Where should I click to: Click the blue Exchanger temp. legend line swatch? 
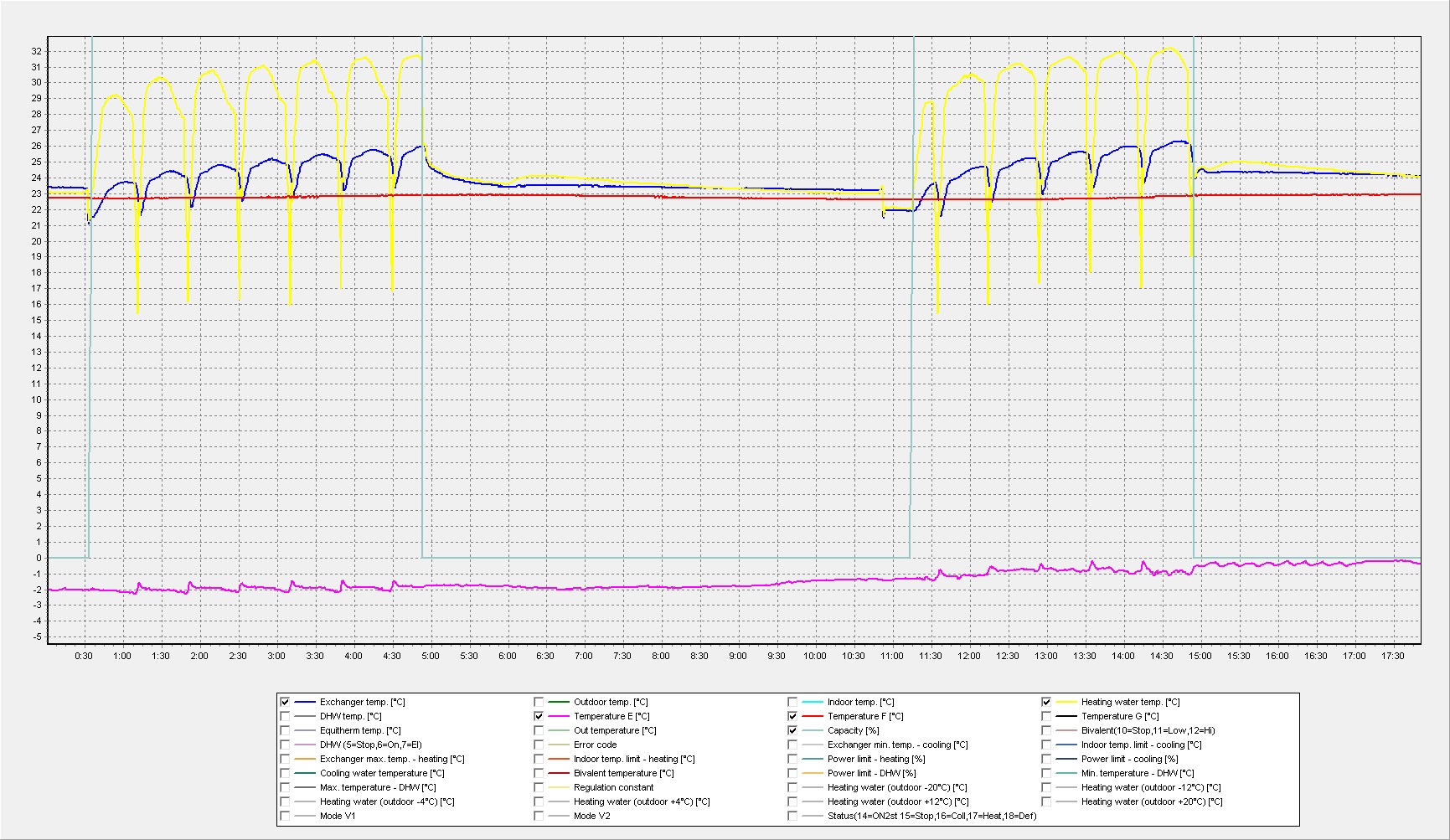click(x=305, y=702)
